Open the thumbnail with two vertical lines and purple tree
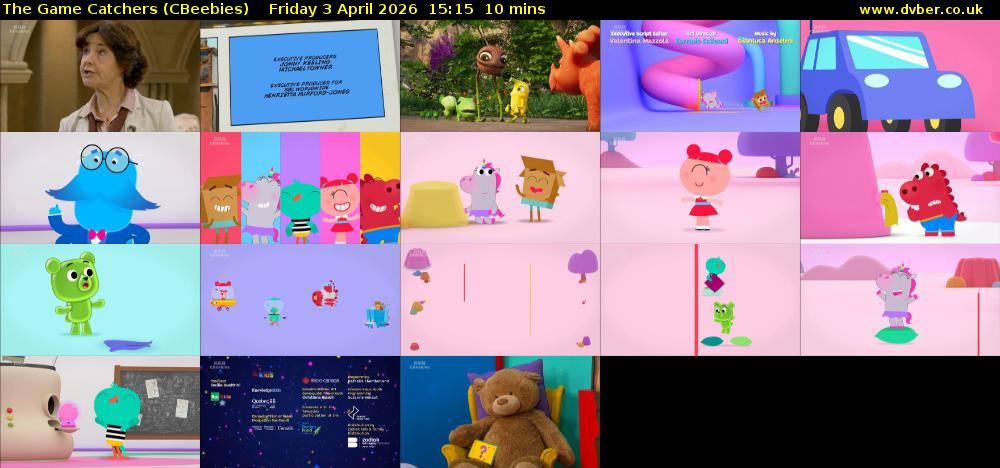1000x468 pixels. [x=500, y=300]
